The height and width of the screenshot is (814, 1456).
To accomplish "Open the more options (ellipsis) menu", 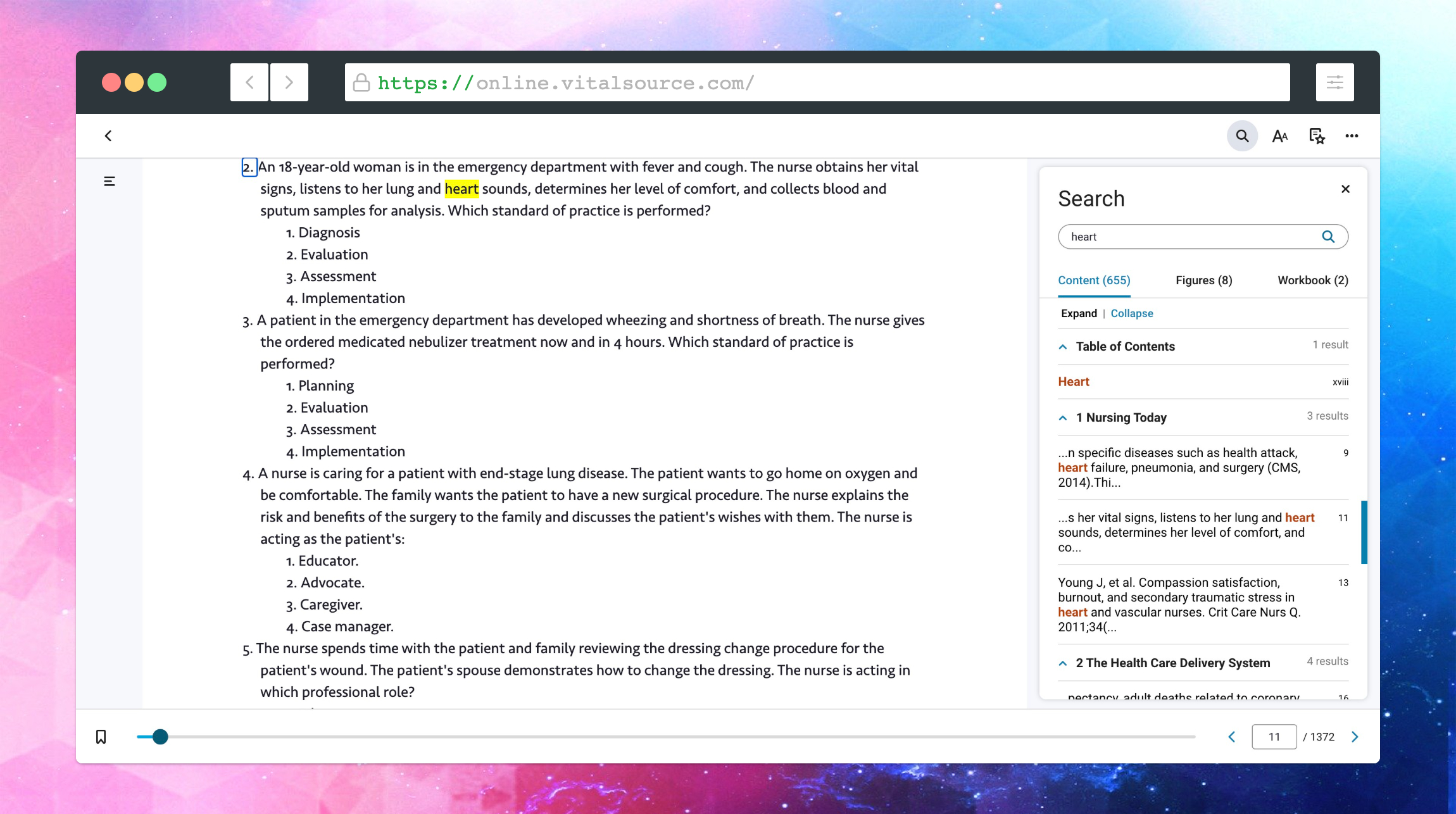I will click(1352, 135).
